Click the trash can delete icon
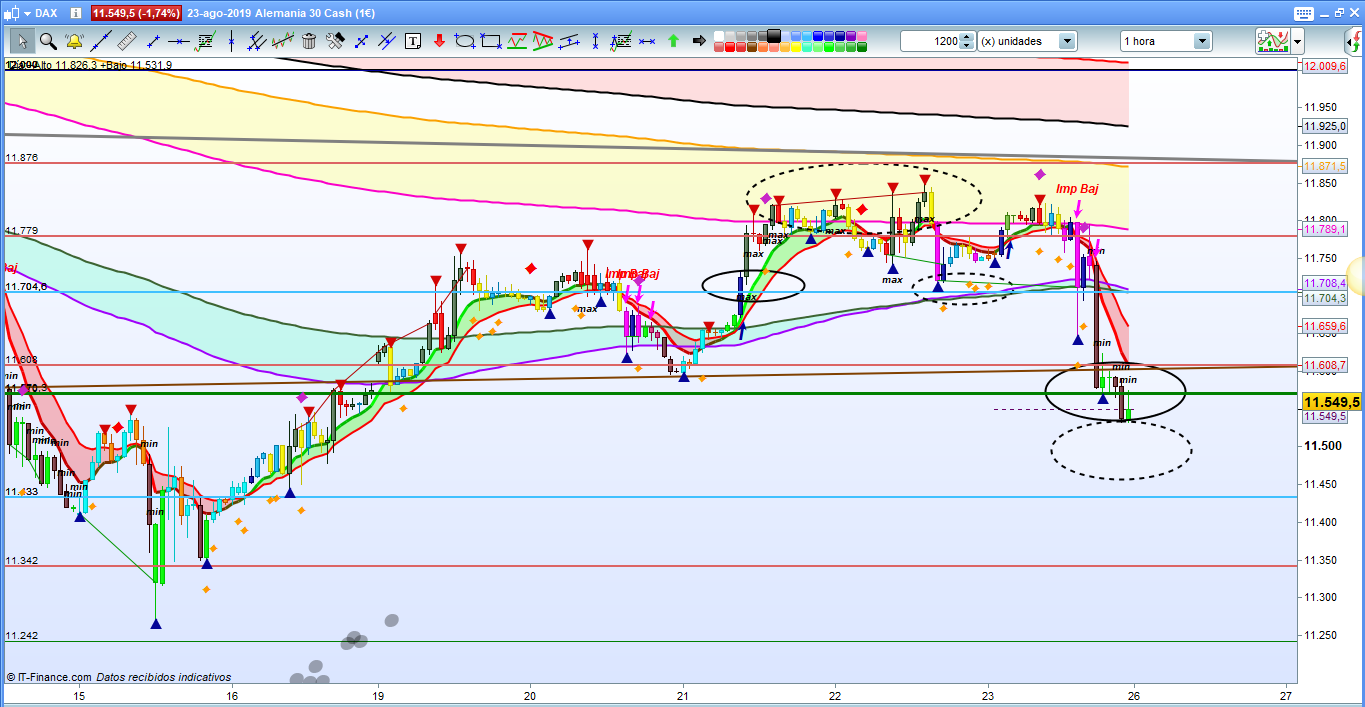 pyautogui.click(x=309, y=41)
